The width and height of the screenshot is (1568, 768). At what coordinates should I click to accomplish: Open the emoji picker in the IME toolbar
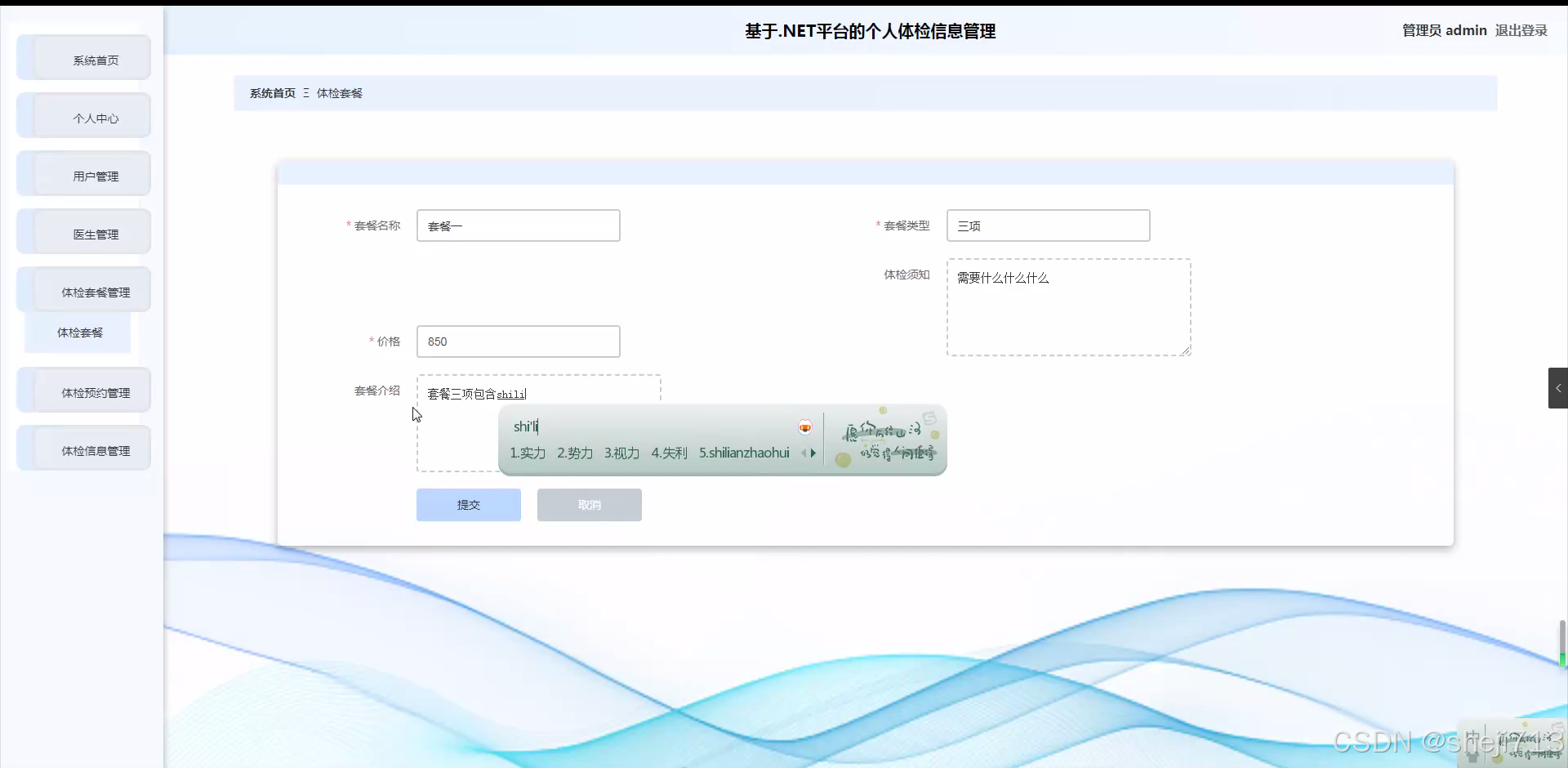tap(805, 426)
